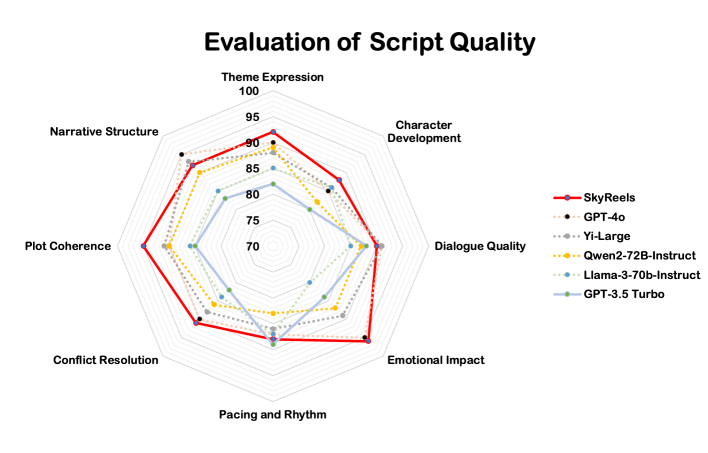Click the Emotional Impact axis label
The width and height of the screenshot is (708, 453).
pos(436,360)
